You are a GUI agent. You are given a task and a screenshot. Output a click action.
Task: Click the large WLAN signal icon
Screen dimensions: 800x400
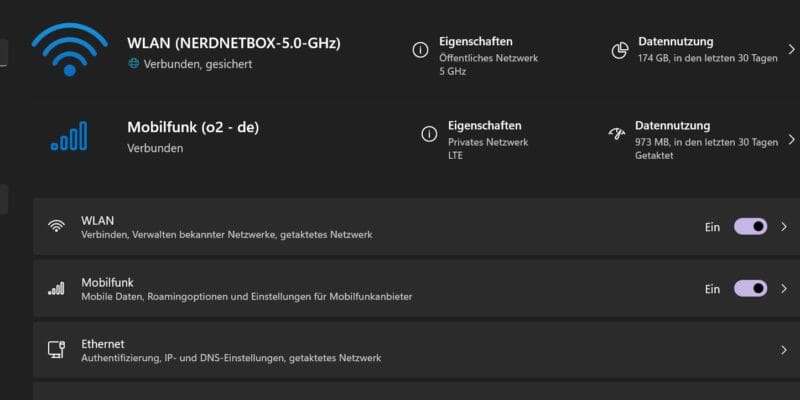pos(69,48)
